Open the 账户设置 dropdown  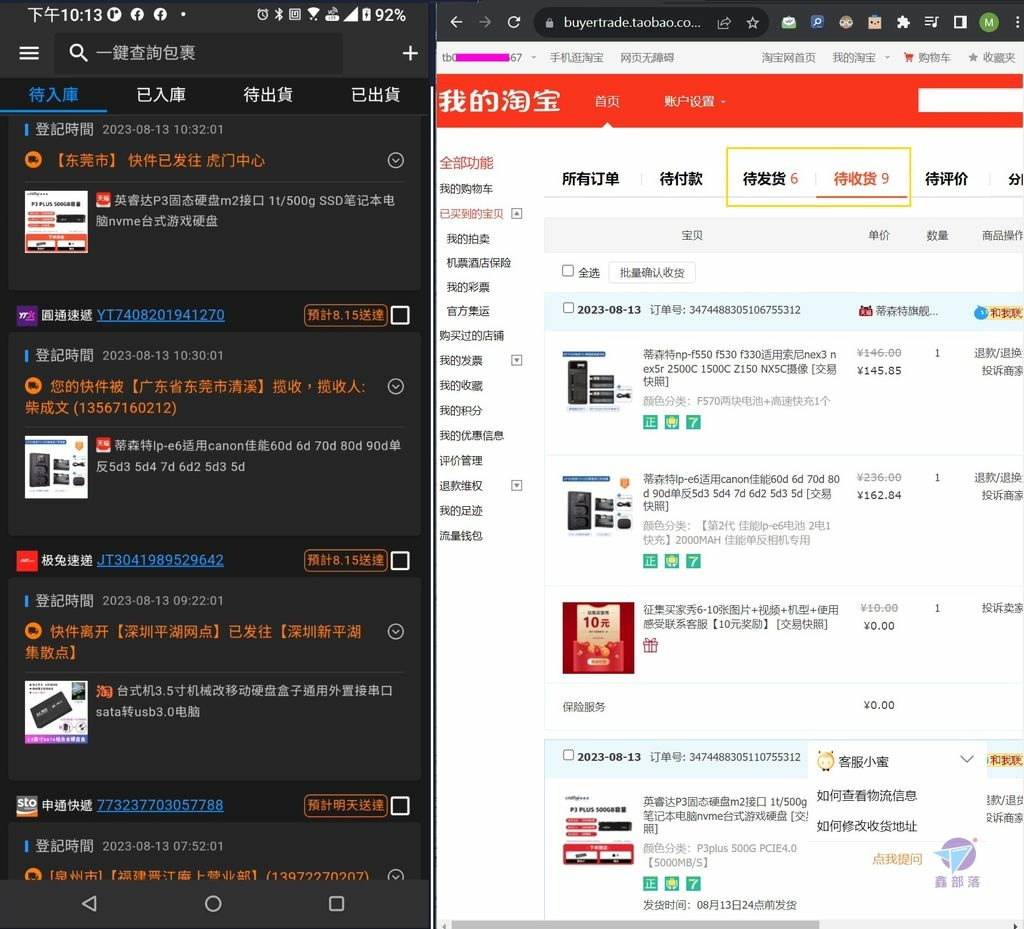coord(695,101)
